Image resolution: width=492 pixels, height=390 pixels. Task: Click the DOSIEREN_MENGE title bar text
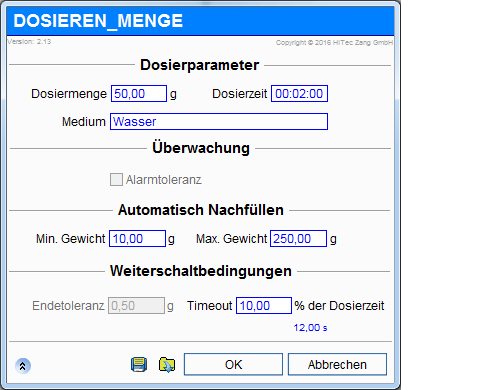pyautogui.click(x=98, y=21)
